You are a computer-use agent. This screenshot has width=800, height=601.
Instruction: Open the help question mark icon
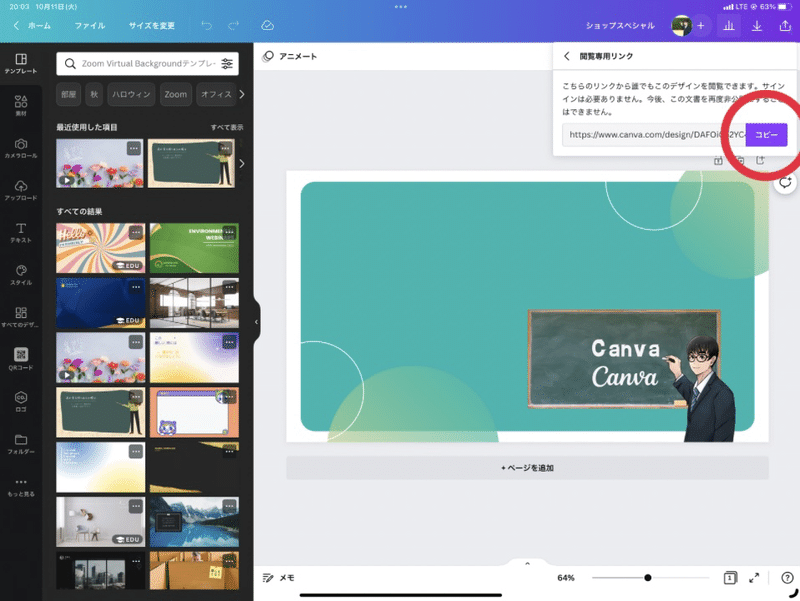coord(787,578)
